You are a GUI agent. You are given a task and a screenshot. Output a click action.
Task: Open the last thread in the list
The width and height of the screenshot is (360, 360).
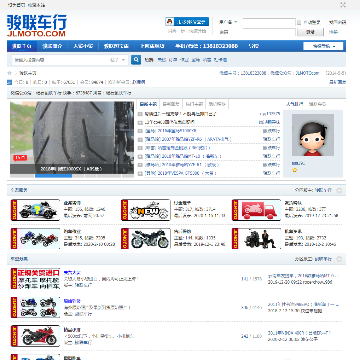coord(180,173)
